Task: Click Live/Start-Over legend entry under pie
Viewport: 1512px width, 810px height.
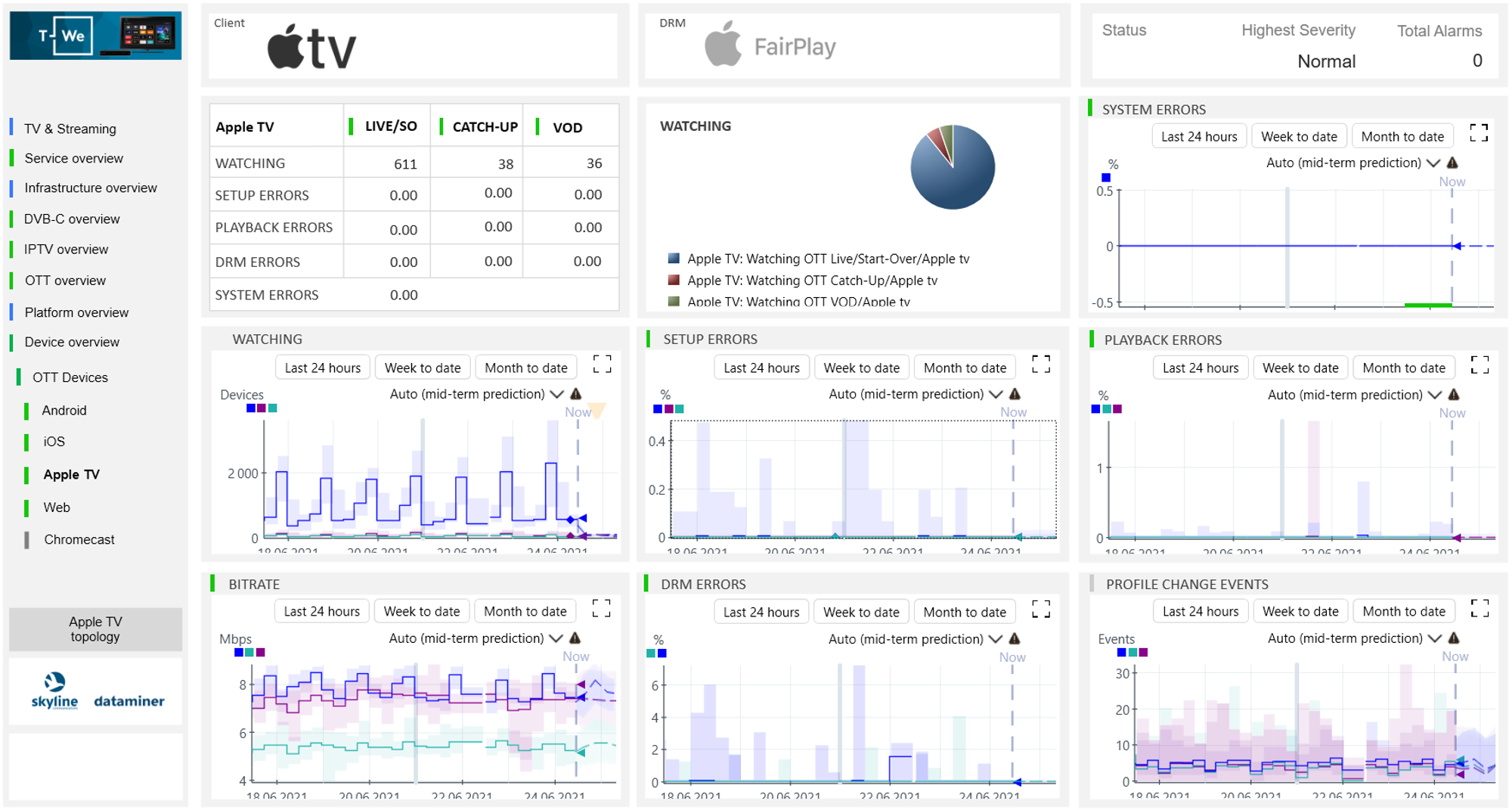Action: click(x=819, y=259)
